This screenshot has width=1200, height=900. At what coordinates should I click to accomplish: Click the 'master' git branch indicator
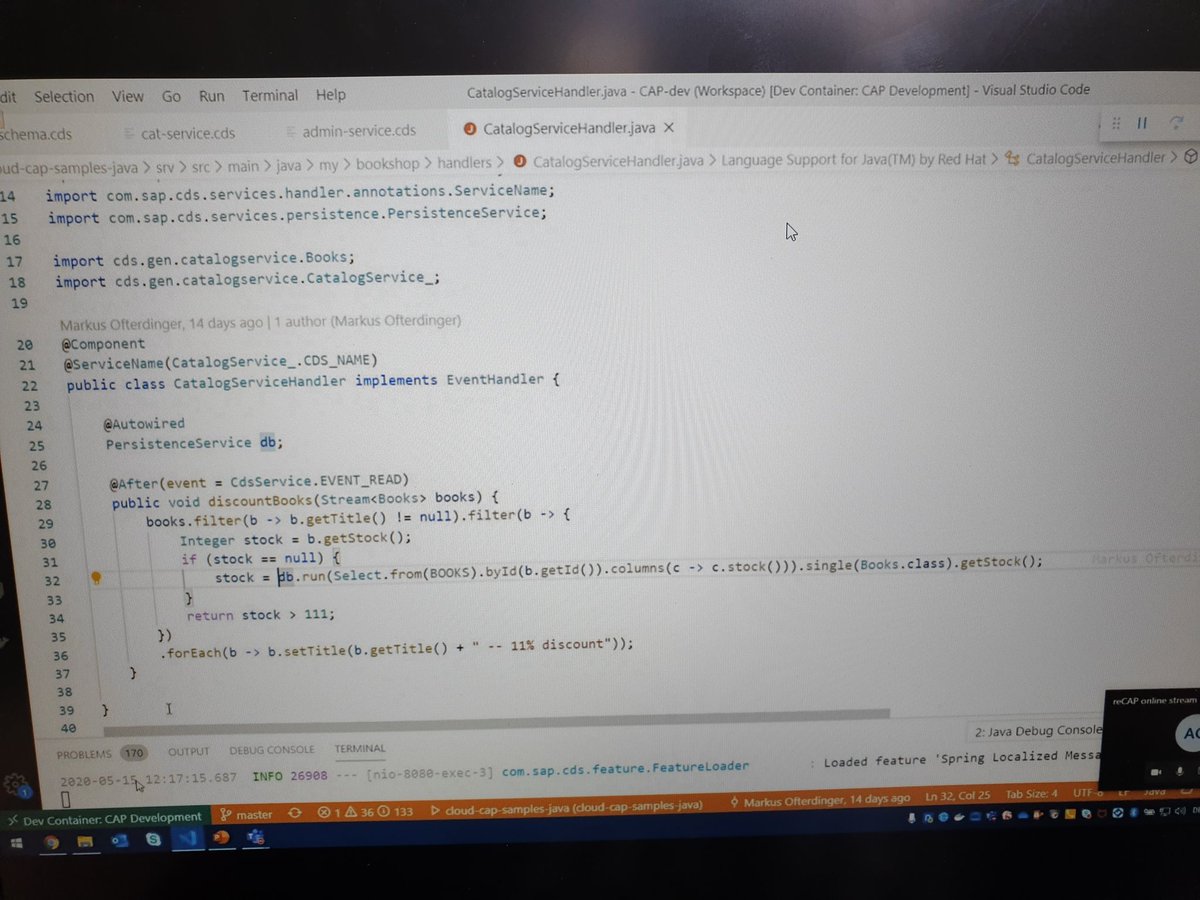(246, 815)
